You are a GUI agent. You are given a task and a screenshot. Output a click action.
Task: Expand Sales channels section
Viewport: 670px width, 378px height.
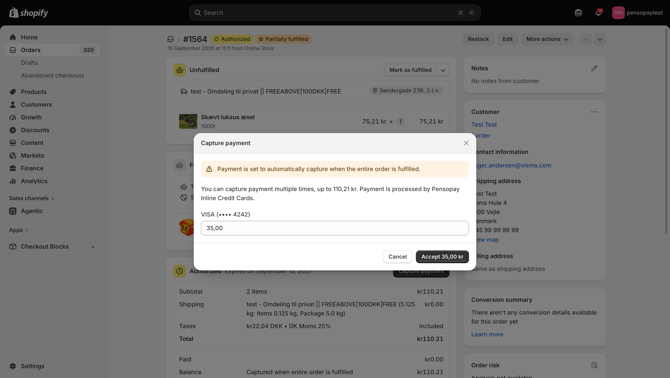pyautogui.click(x=32, y=198)
